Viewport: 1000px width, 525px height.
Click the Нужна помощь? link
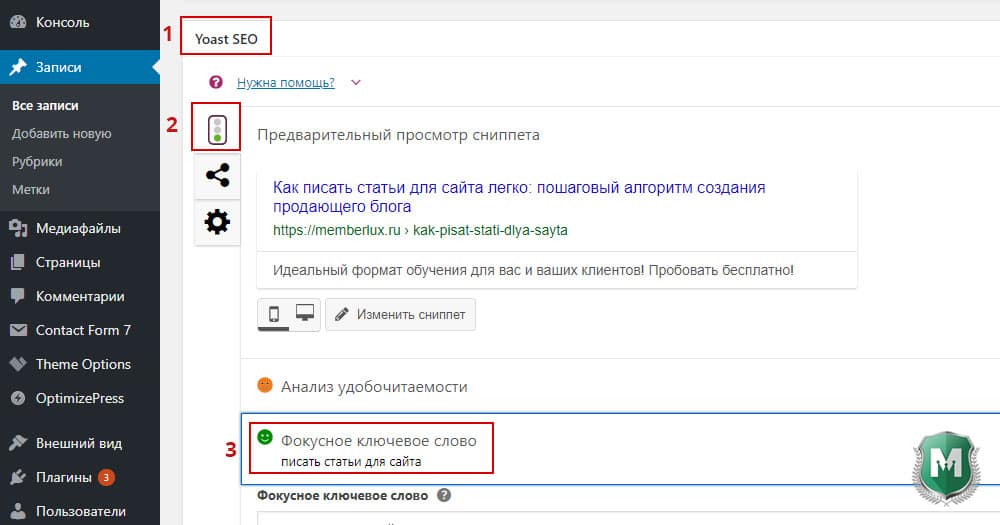(x=286, y=82)
